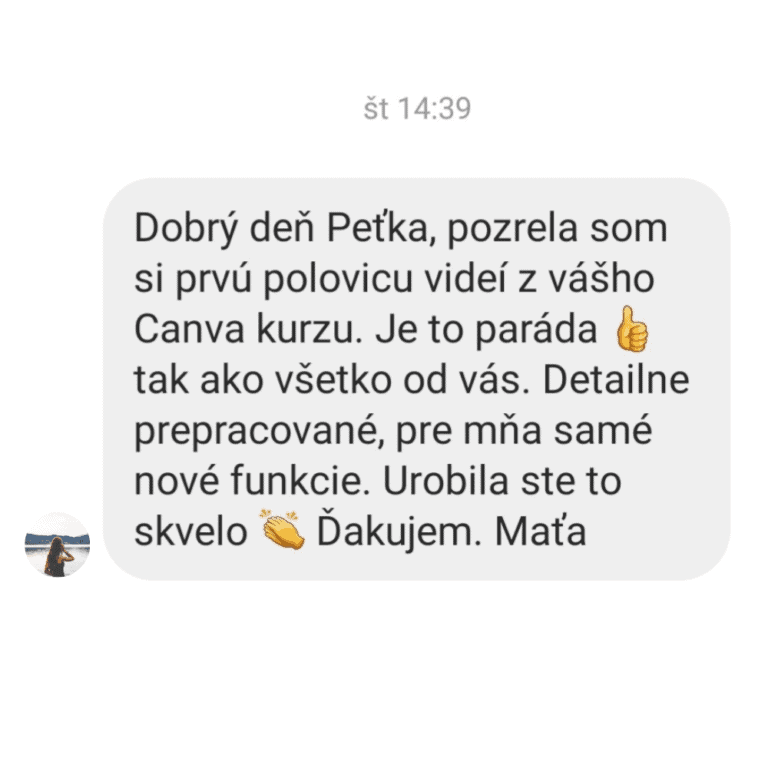The width and height of the screenshot is (768, 768).
Task: Click the word Detailne in the bubble
Action: tap(616, 380)
